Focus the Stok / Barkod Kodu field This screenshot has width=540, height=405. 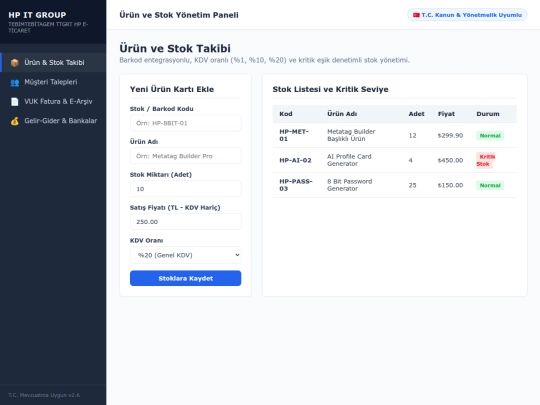click(186, 123)
